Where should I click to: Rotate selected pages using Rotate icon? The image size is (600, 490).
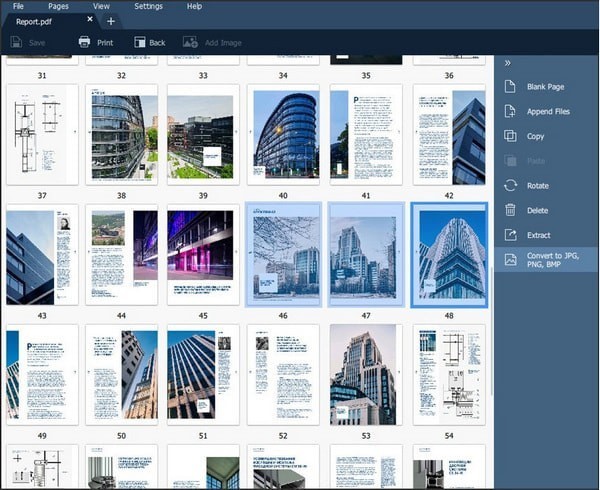[x=510, y=186]
